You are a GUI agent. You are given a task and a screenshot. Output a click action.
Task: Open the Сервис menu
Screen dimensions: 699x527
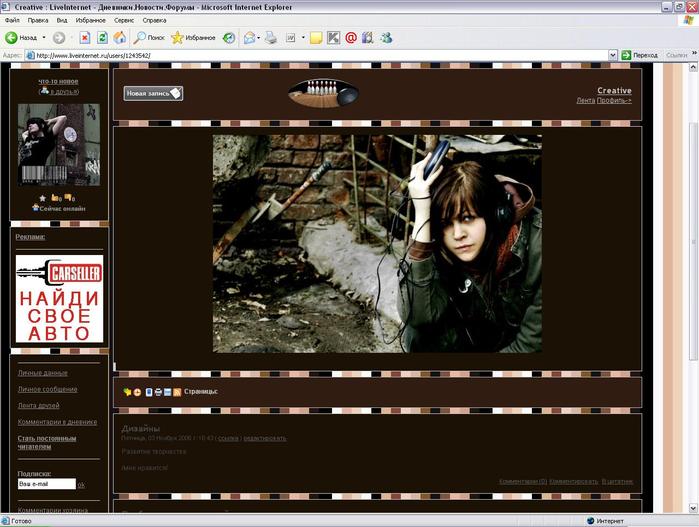click(124, 20)
